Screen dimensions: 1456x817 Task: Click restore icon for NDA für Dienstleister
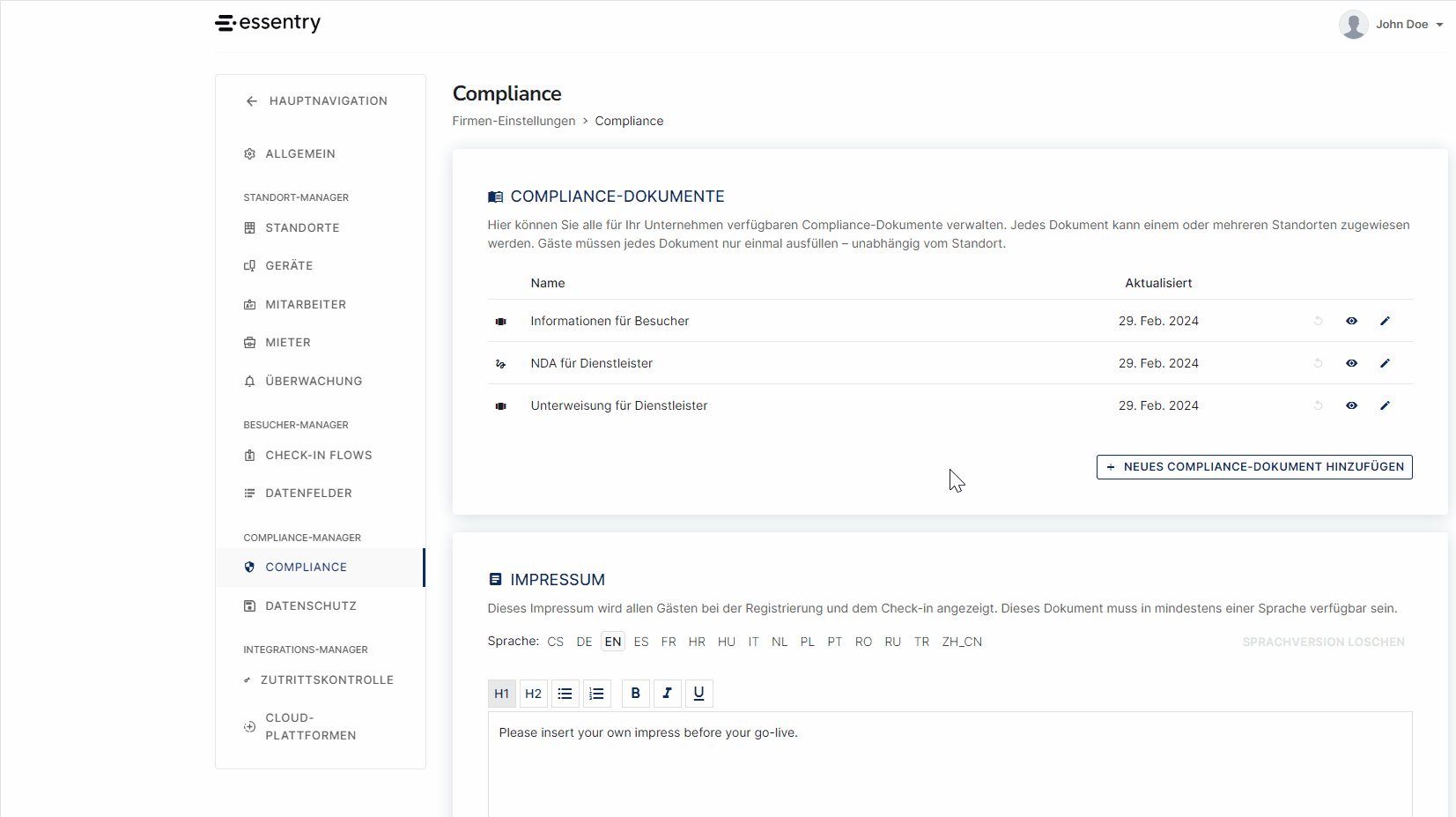[1319, 364]
